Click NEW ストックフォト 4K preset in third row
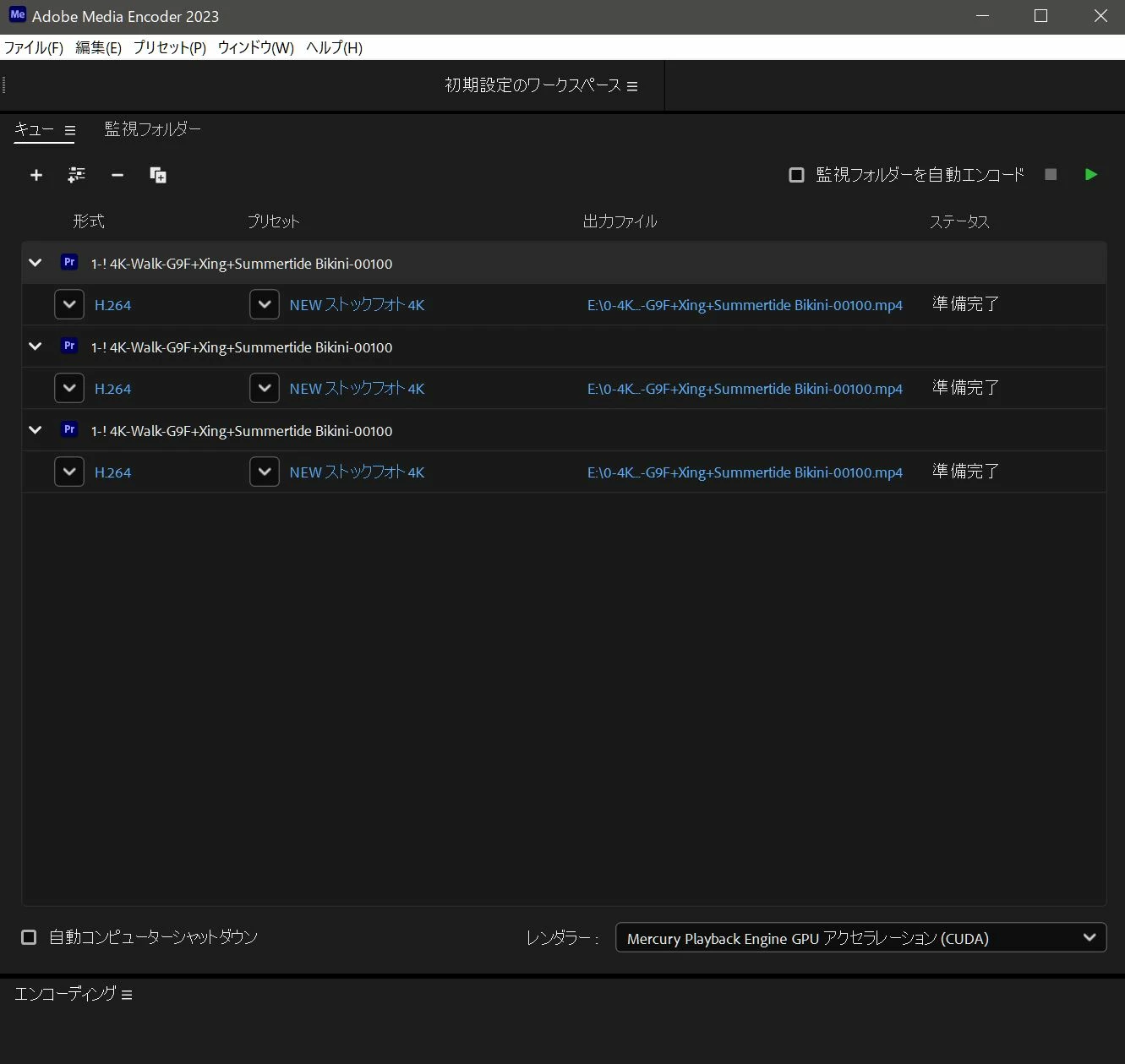 (x=357, y=472)
